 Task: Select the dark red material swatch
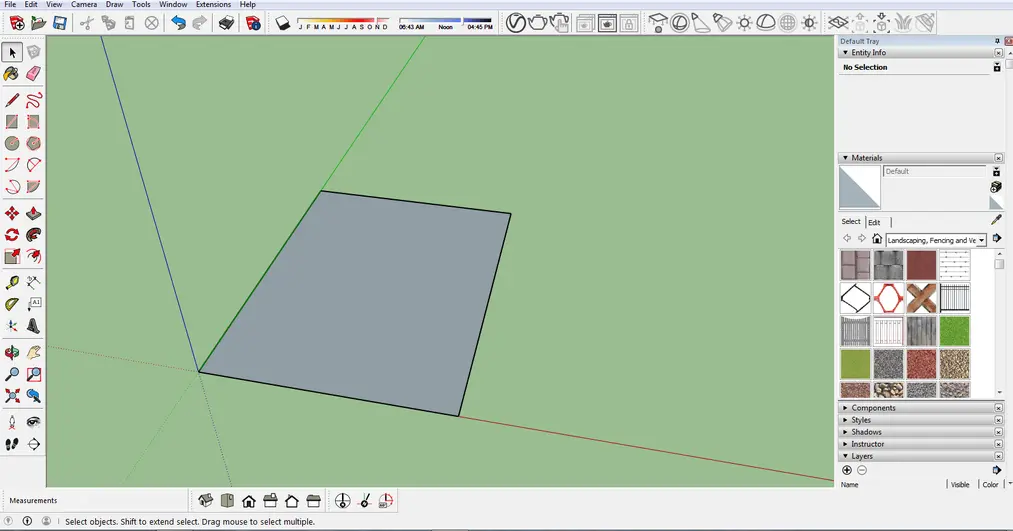coord(921,265)
